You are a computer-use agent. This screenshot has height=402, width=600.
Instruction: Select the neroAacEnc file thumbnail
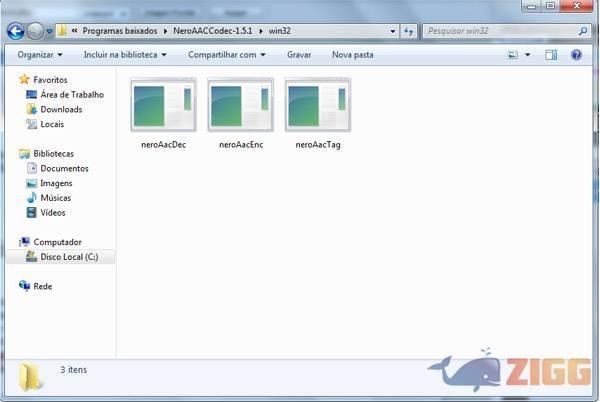point(240,105)
